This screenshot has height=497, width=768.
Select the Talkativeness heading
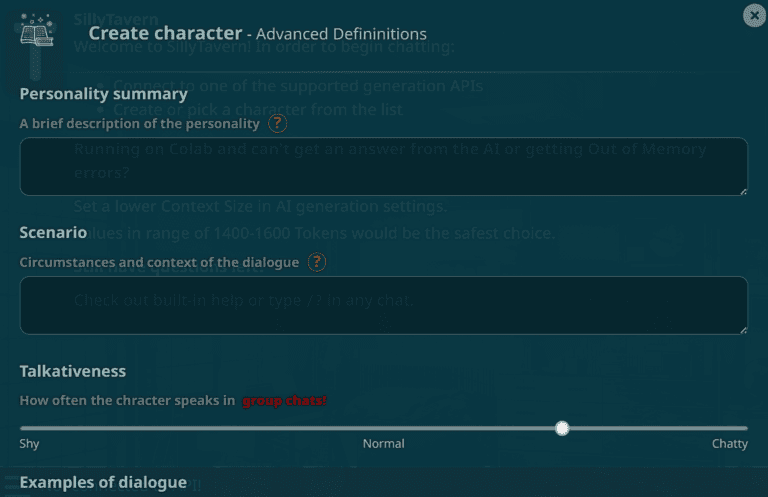(73, 371)
